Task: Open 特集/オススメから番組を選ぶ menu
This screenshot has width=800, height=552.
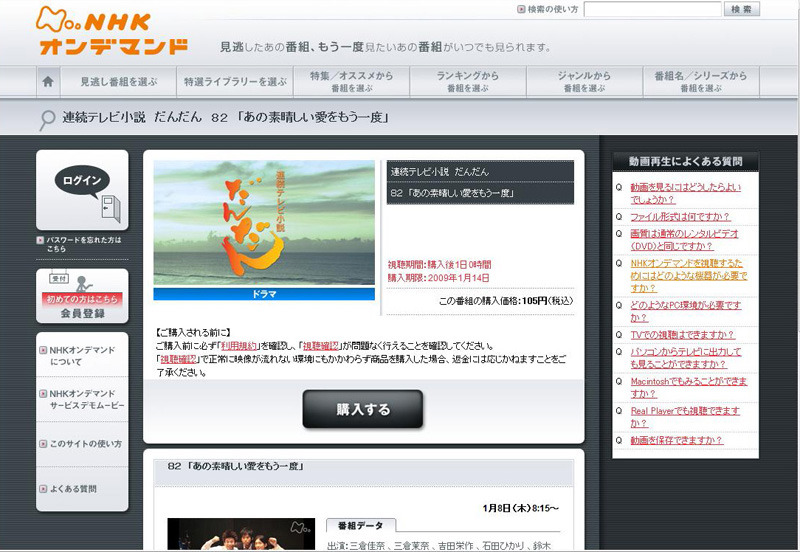Action: tap(352, 82)
